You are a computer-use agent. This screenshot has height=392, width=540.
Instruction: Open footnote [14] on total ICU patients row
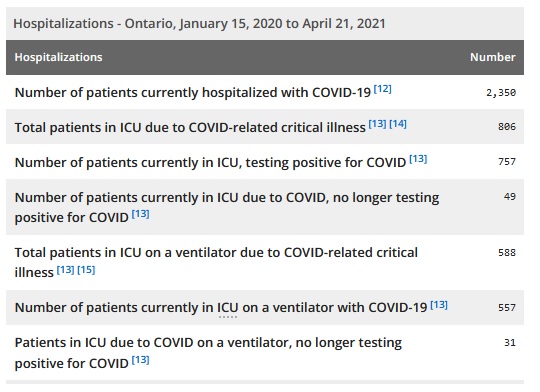398,124
